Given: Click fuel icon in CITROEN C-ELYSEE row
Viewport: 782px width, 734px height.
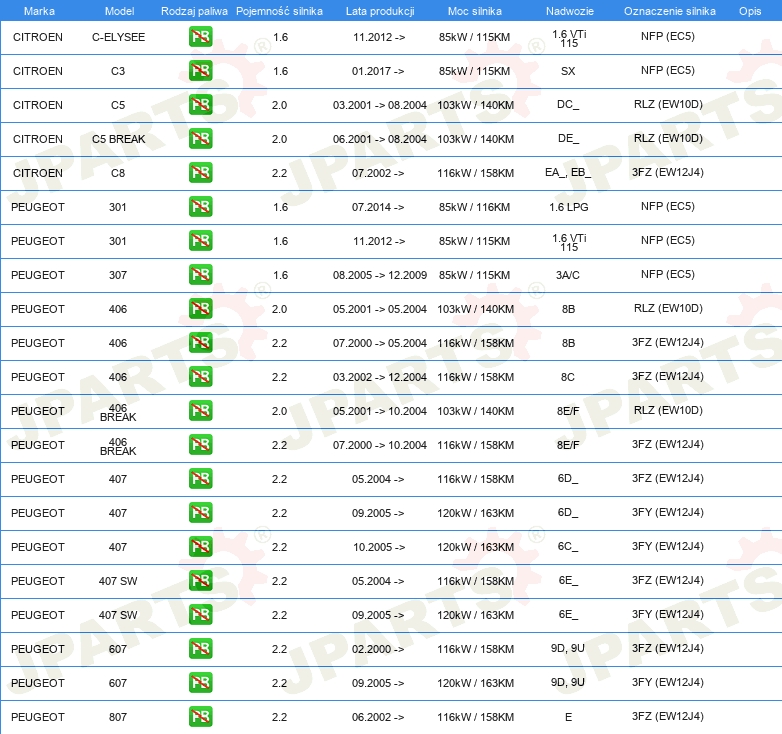Looking at the screenshot, I should coord(200,37).
